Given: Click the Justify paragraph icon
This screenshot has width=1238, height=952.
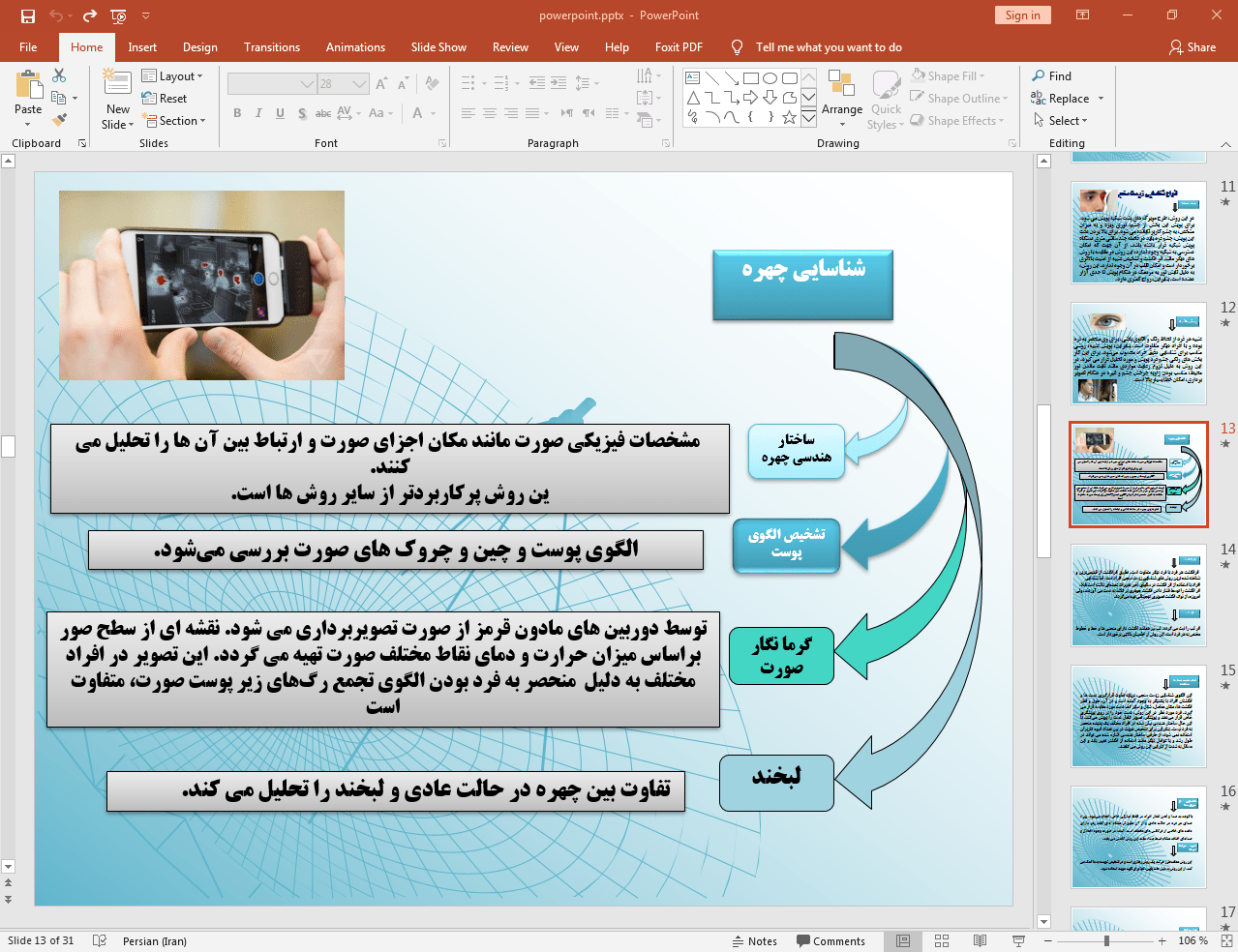Looking at the screenshot, I should coord(532,113).
